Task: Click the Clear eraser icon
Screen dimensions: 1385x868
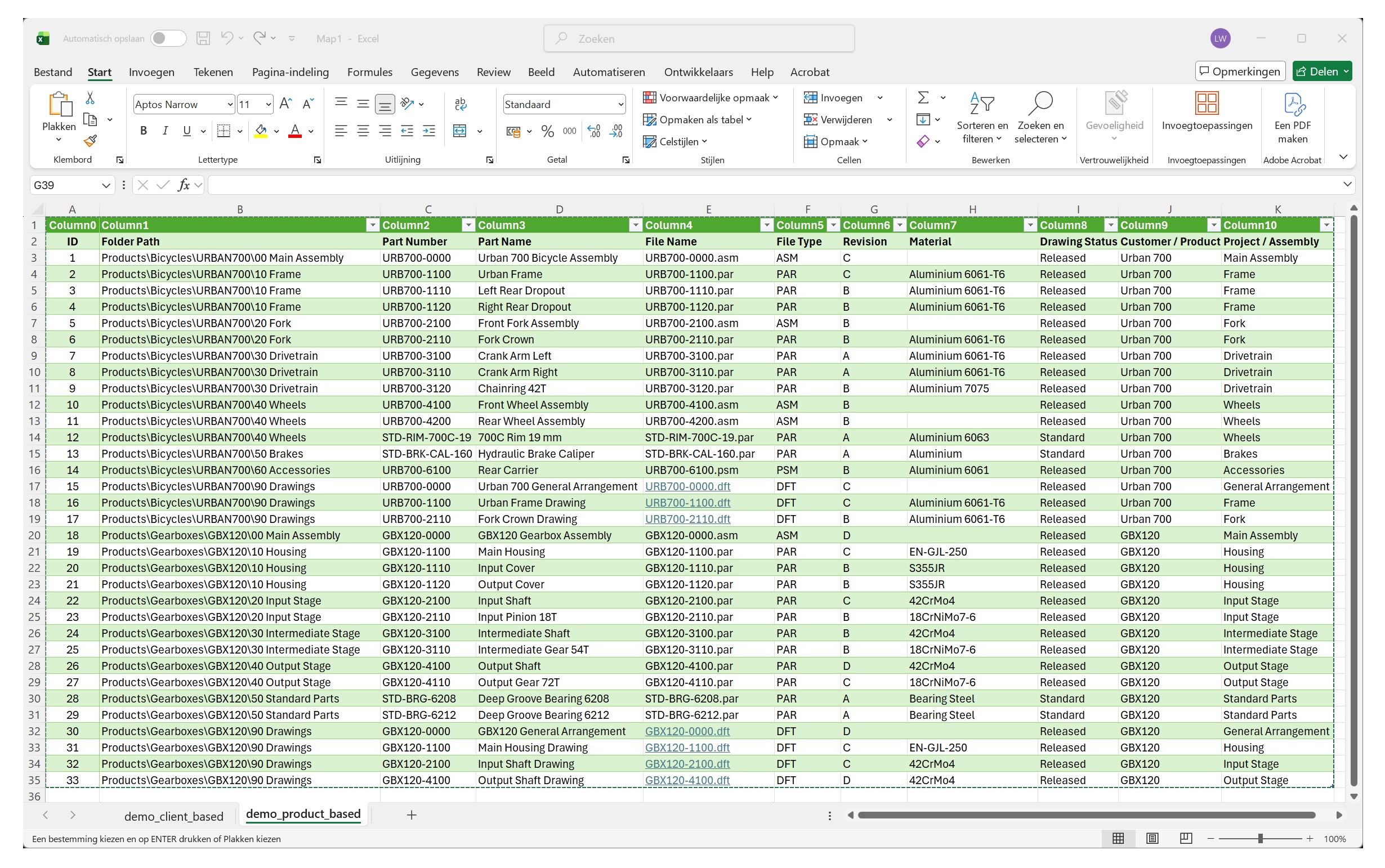Action: click(x=923, y=141)
